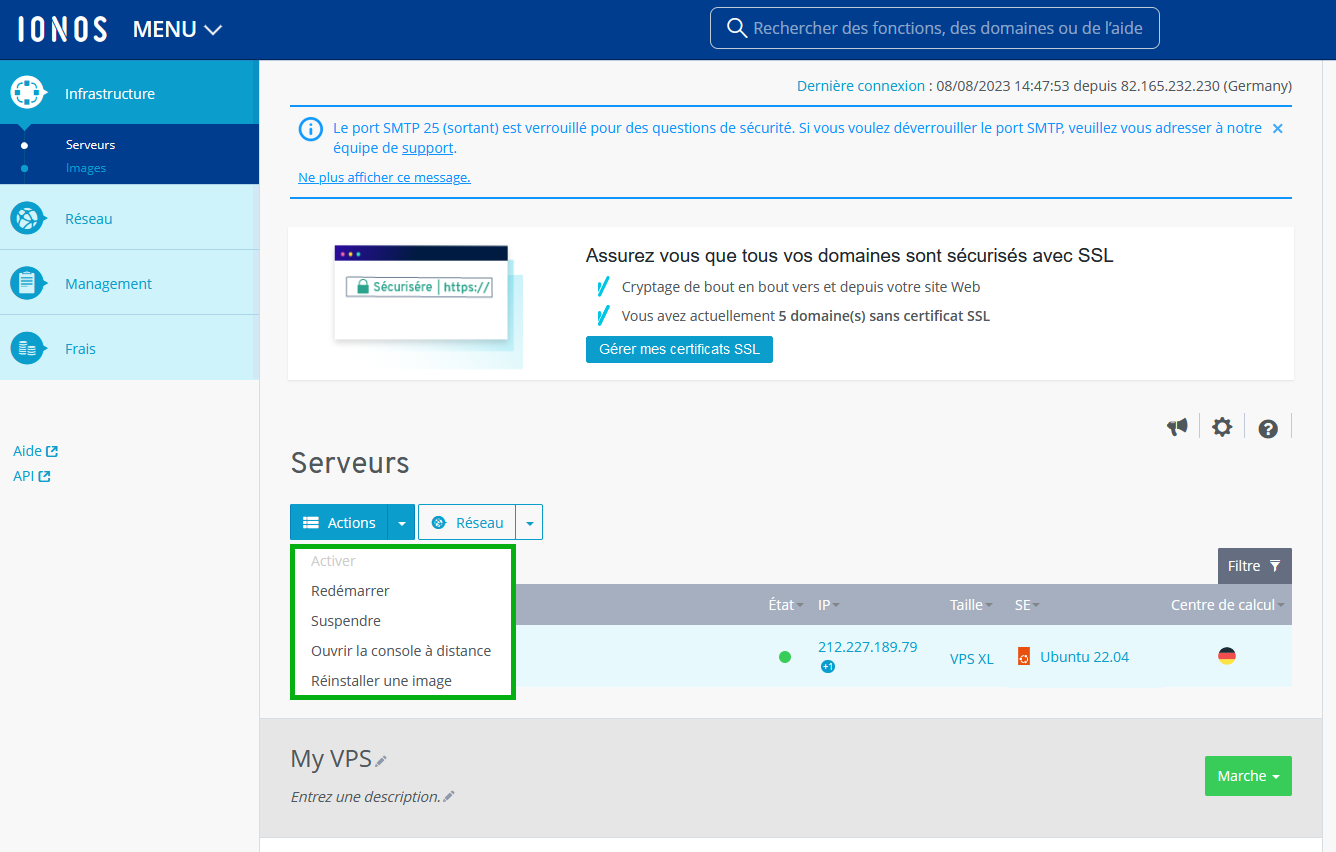Click the megaphone announcements icon
1336x852 pixels.
pyautogui.click(x=1177, y=427)
